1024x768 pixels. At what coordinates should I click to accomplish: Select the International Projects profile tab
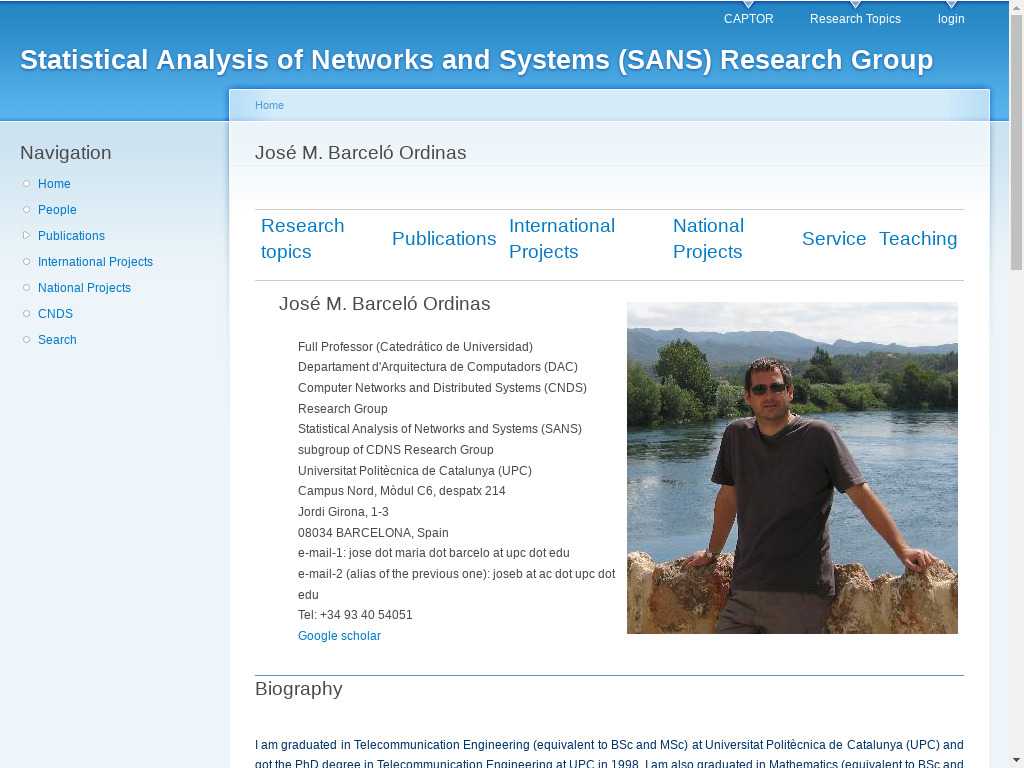click(x=562, y=238)
